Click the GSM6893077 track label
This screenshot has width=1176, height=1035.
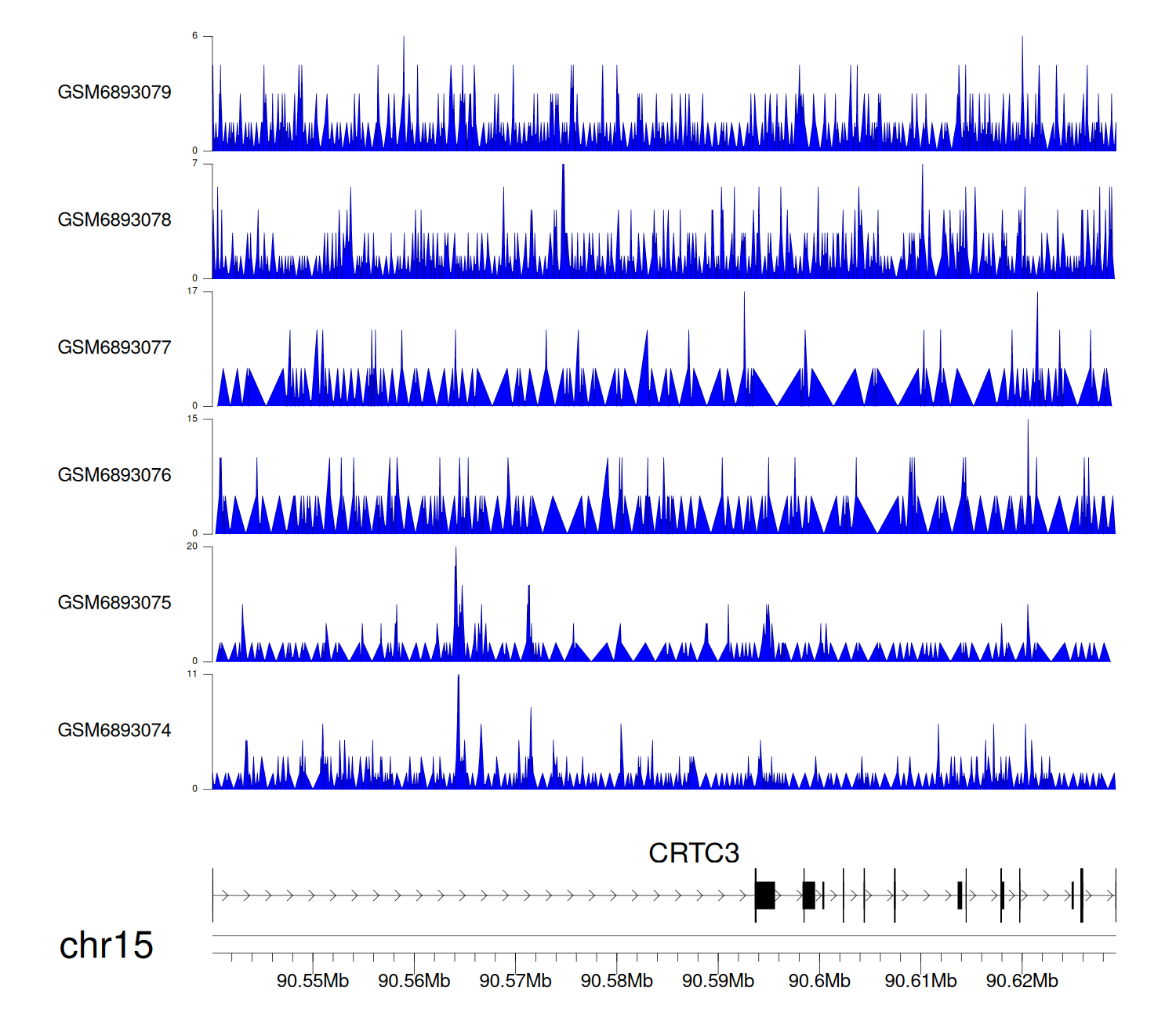click(114, 347)
